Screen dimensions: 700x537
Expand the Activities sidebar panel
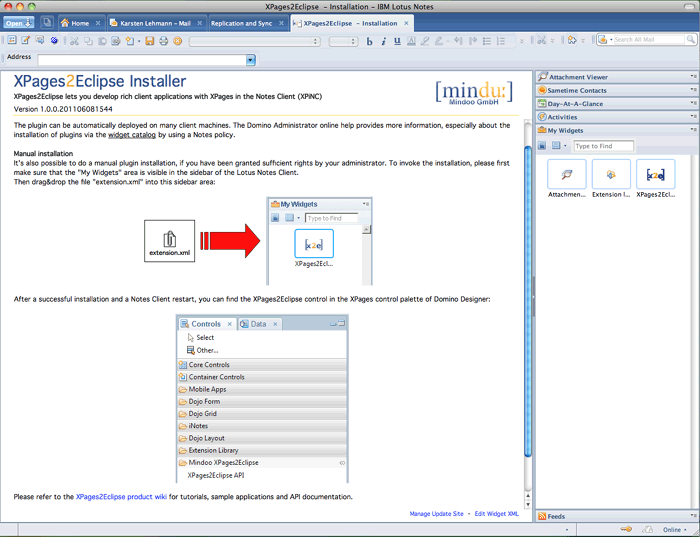[x=617, y=117]
